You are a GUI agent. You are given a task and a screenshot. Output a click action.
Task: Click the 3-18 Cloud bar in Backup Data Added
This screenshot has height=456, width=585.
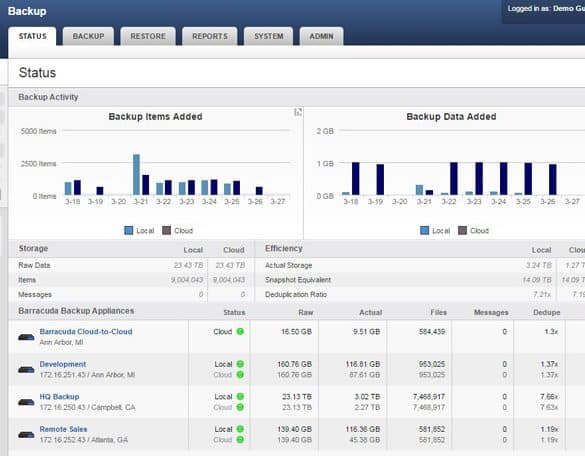pos(356,178)
